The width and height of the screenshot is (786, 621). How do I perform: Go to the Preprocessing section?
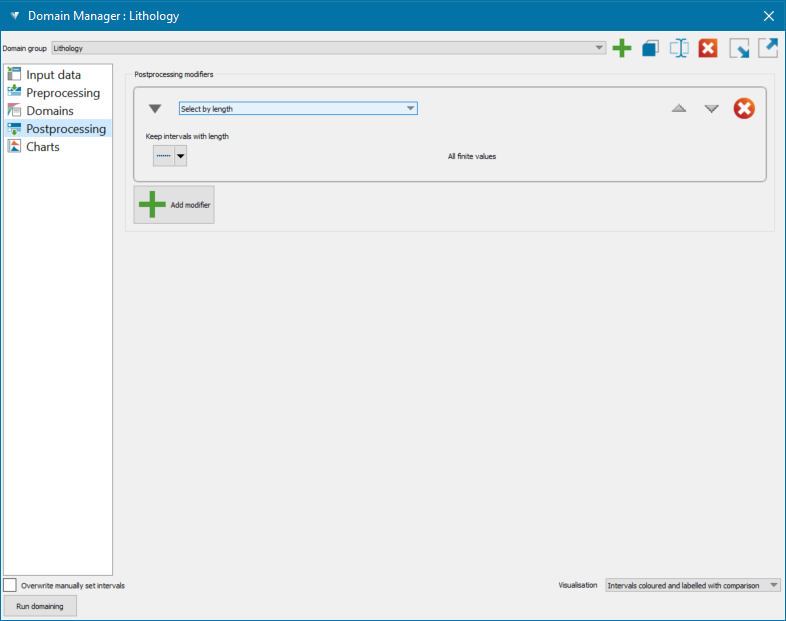[x=63, y=93]
